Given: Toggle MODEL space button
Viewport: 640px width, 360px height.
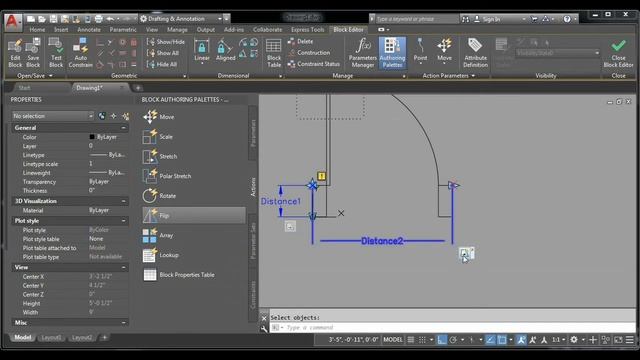Looking at the screenshot, I should point(393,340).
